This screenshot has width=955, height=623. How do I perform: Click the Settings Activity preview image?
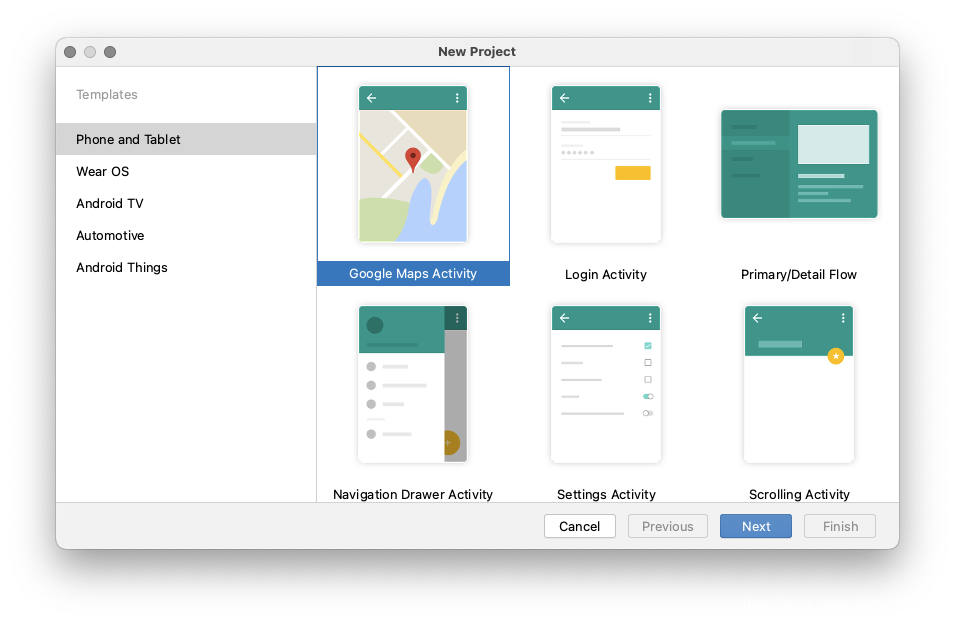click(606, 383)
